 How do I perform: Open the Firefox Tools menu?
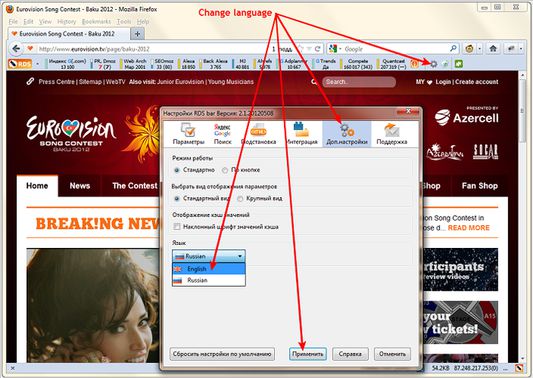pos(124,22)
